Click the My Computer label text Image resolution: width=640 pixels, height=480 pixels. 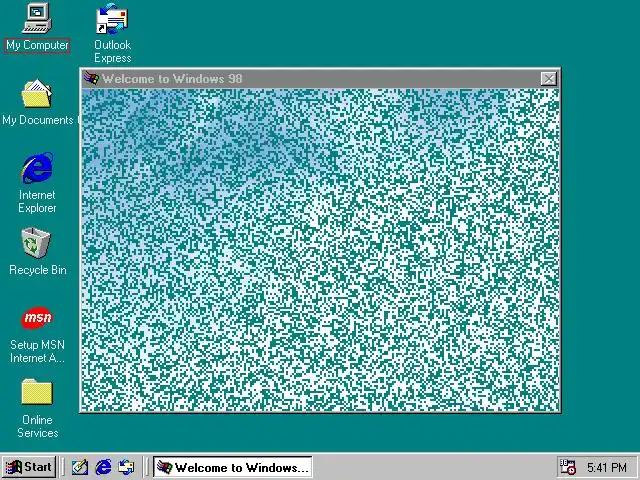coord(37,45)
